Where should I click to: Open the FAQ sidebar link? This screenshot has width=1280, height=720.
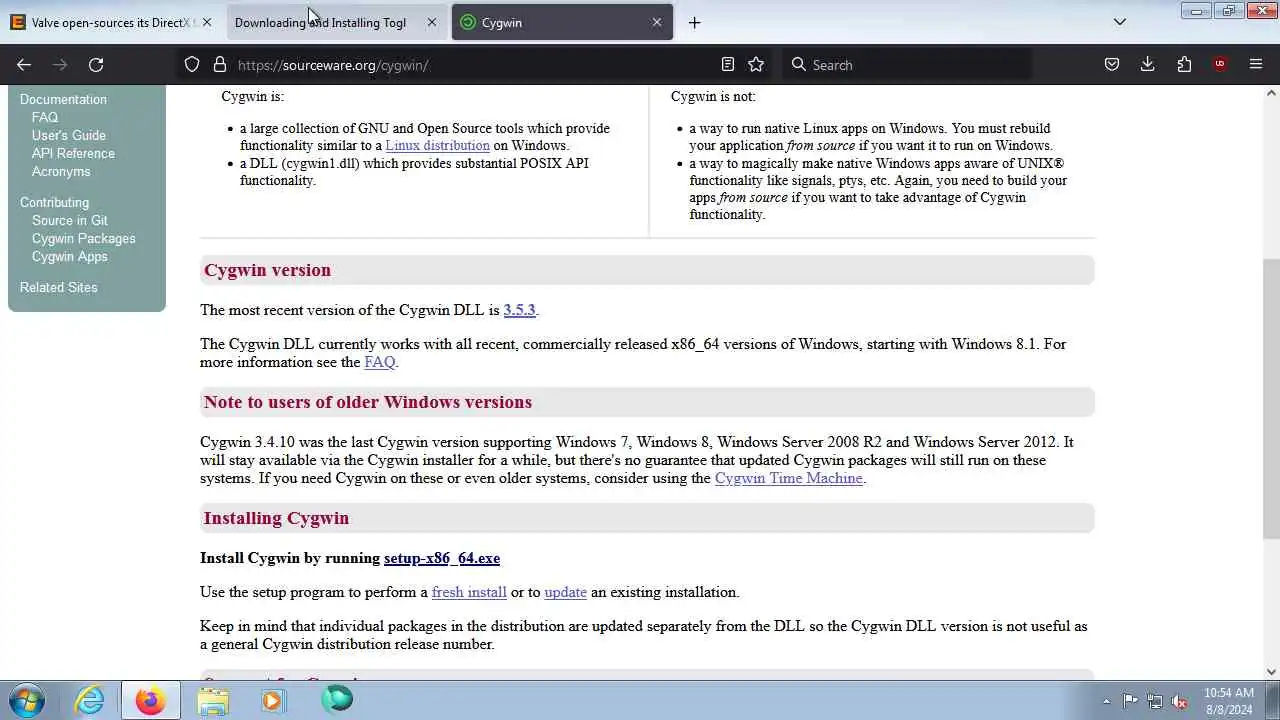(x=45, y=117)
